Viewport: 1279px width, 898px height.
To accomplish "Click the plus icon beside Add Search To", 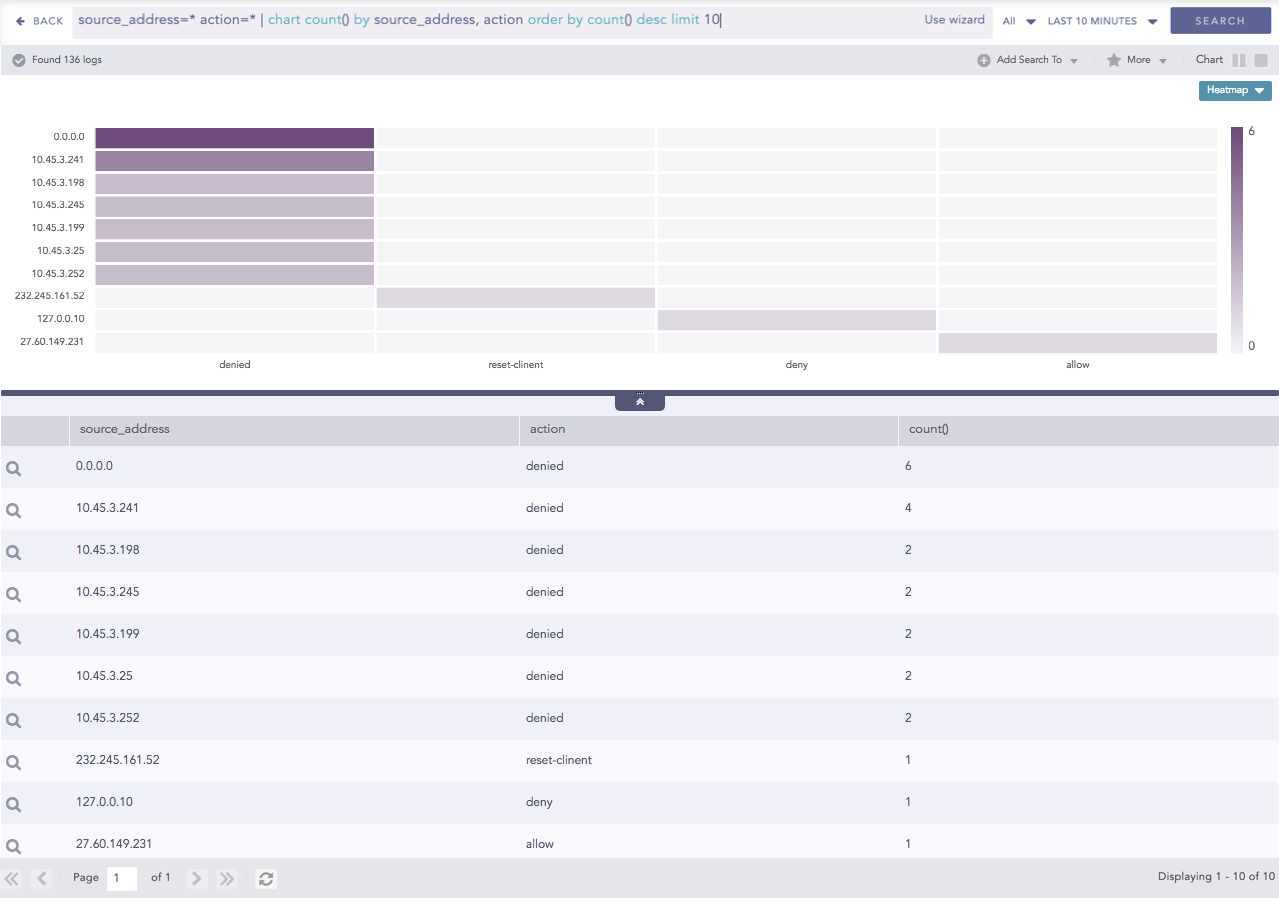I will (x=982, y=60).
